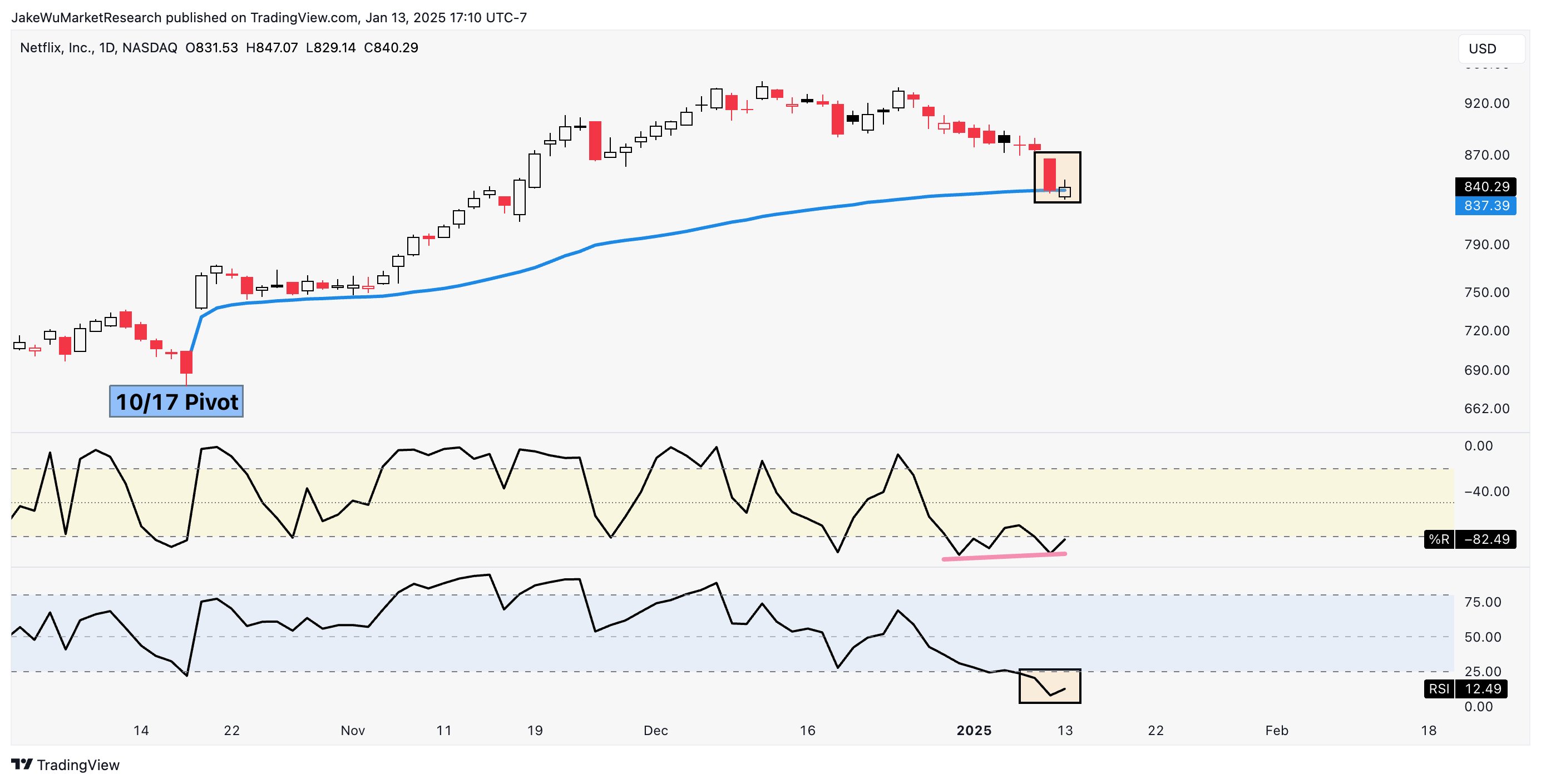Click the %R indicator label

coord(1439,539)
